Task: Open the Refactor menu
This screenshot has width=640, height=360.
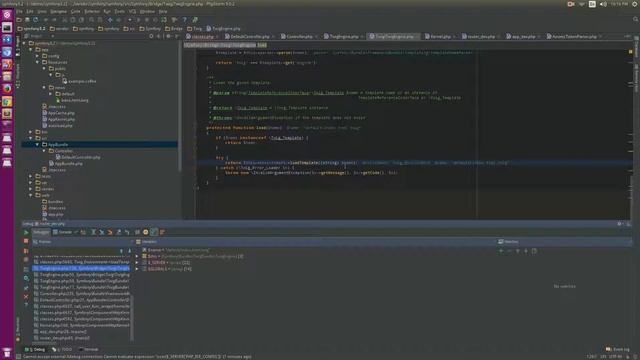Action: tap(91, 11)
